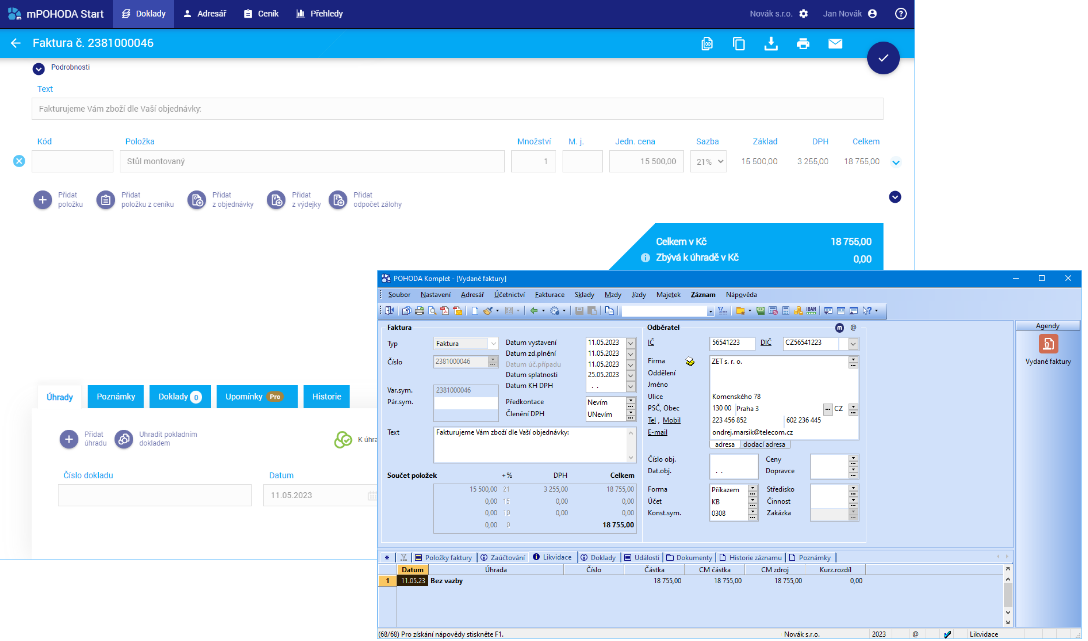Click the copy document icon in mPOHODA header

coord(738,44)
